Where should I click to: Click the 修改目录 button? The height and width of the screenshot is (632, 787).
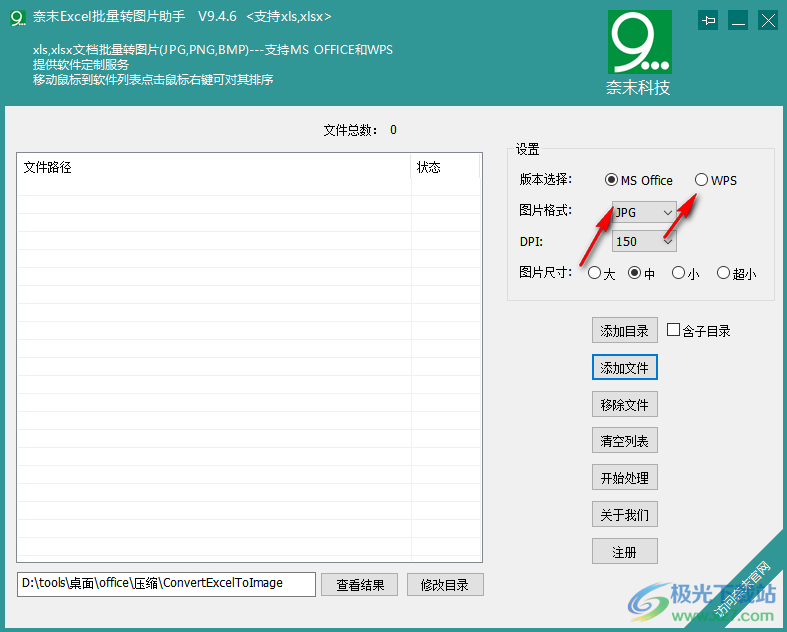coord(445,585)
